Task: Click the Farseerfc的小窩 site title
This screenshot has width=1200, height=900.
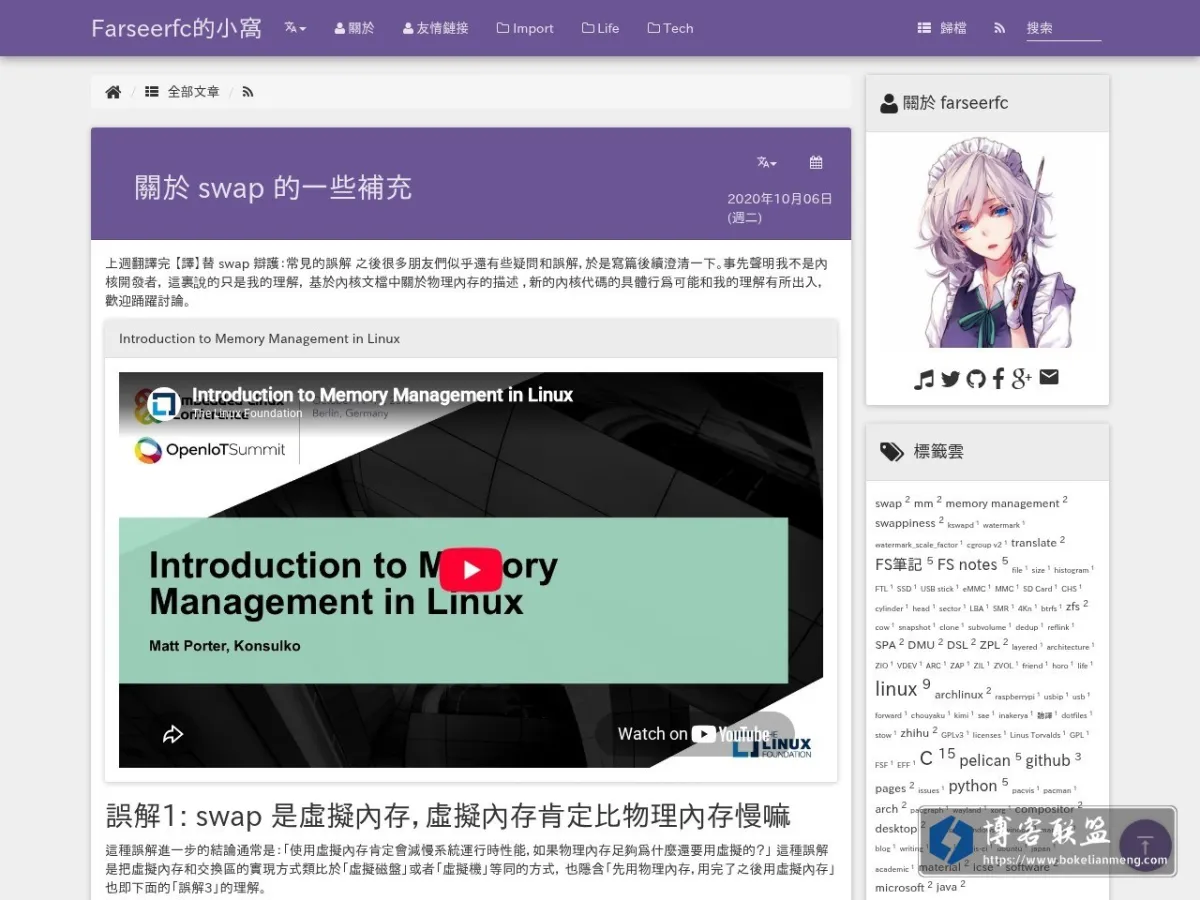Action: point(176,28)
